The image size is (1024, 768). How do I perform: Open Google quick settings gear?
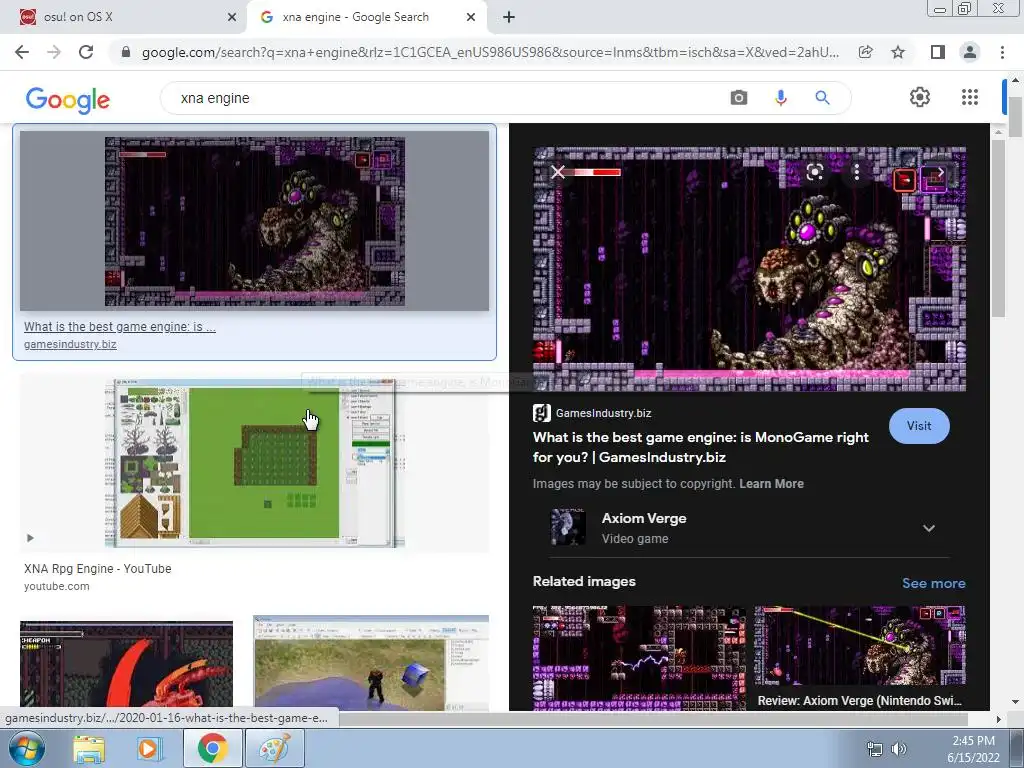click(x=920, y=97)
